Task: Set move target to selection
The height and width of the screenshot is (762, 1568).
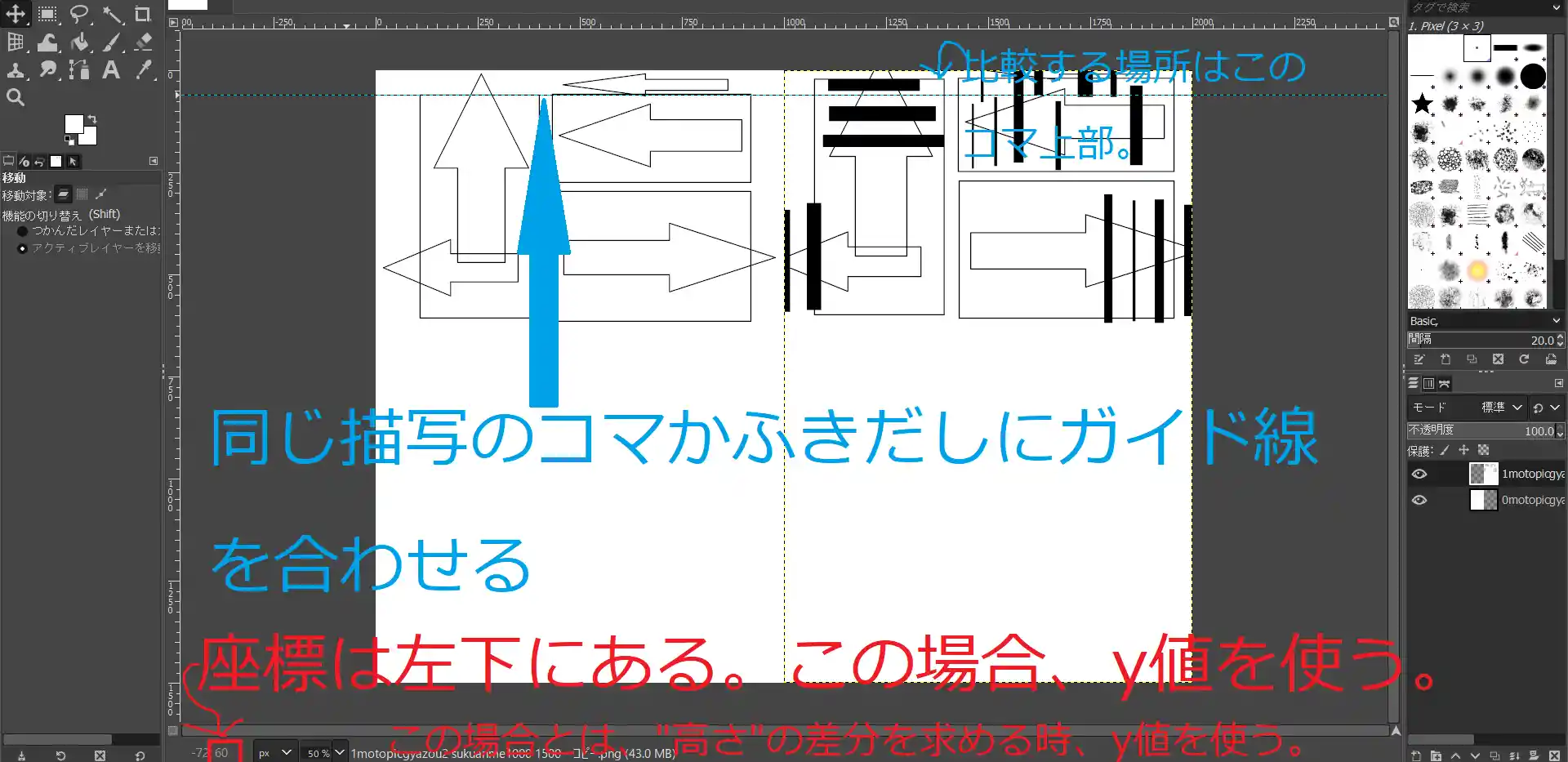Action: 82,194
